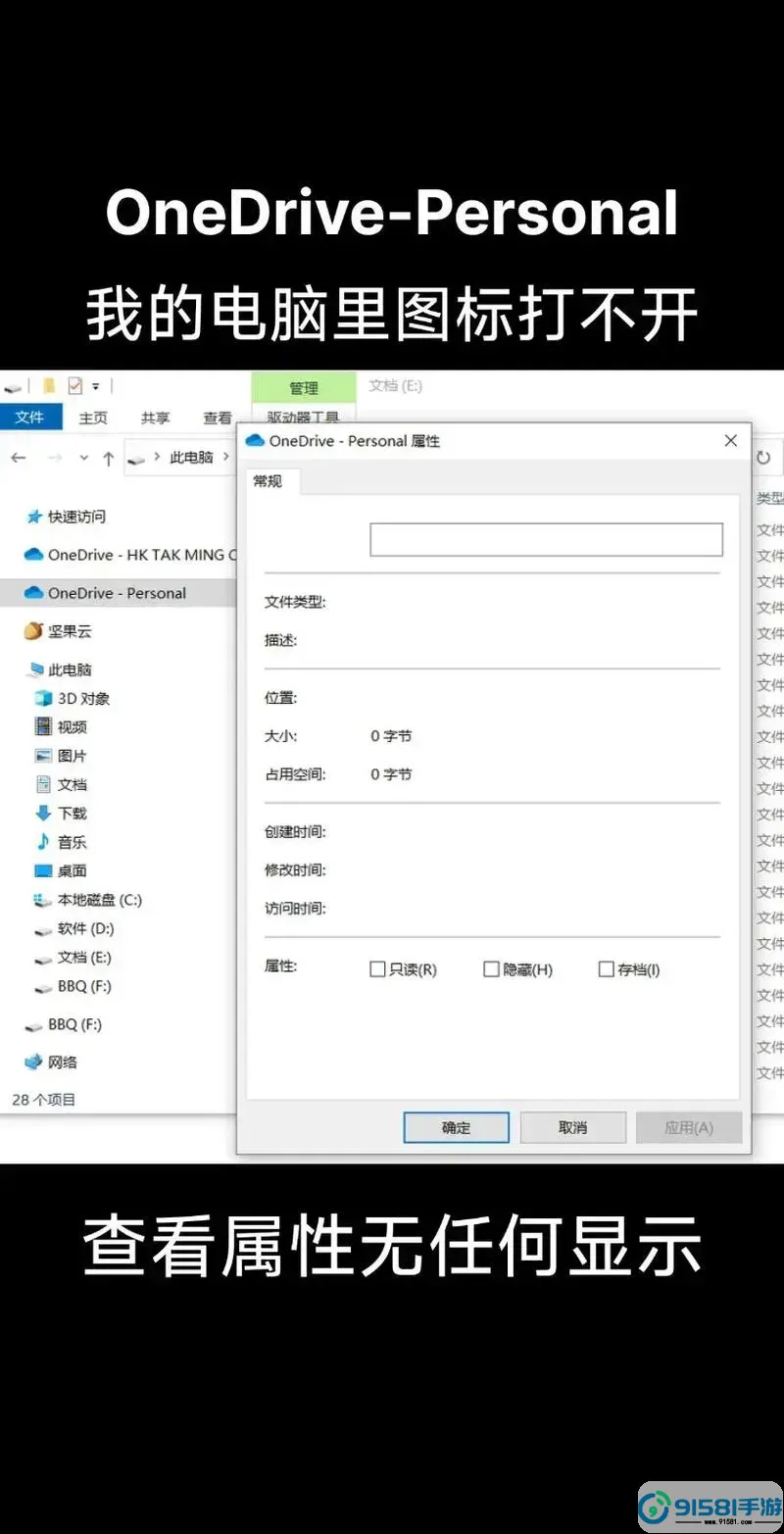784x1534 pixels.
Task: Open 文档 documents folder under 此电脑
Action: coord(62,784)
